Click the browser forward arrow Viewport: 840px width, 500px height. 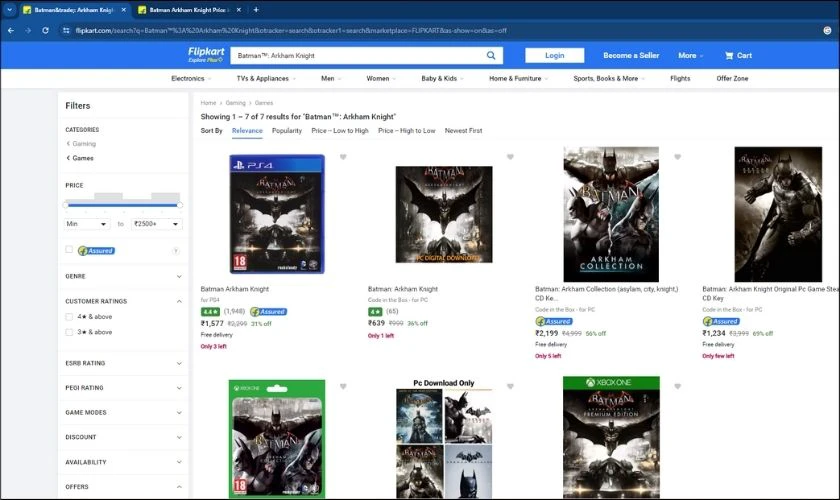point(28,31)
